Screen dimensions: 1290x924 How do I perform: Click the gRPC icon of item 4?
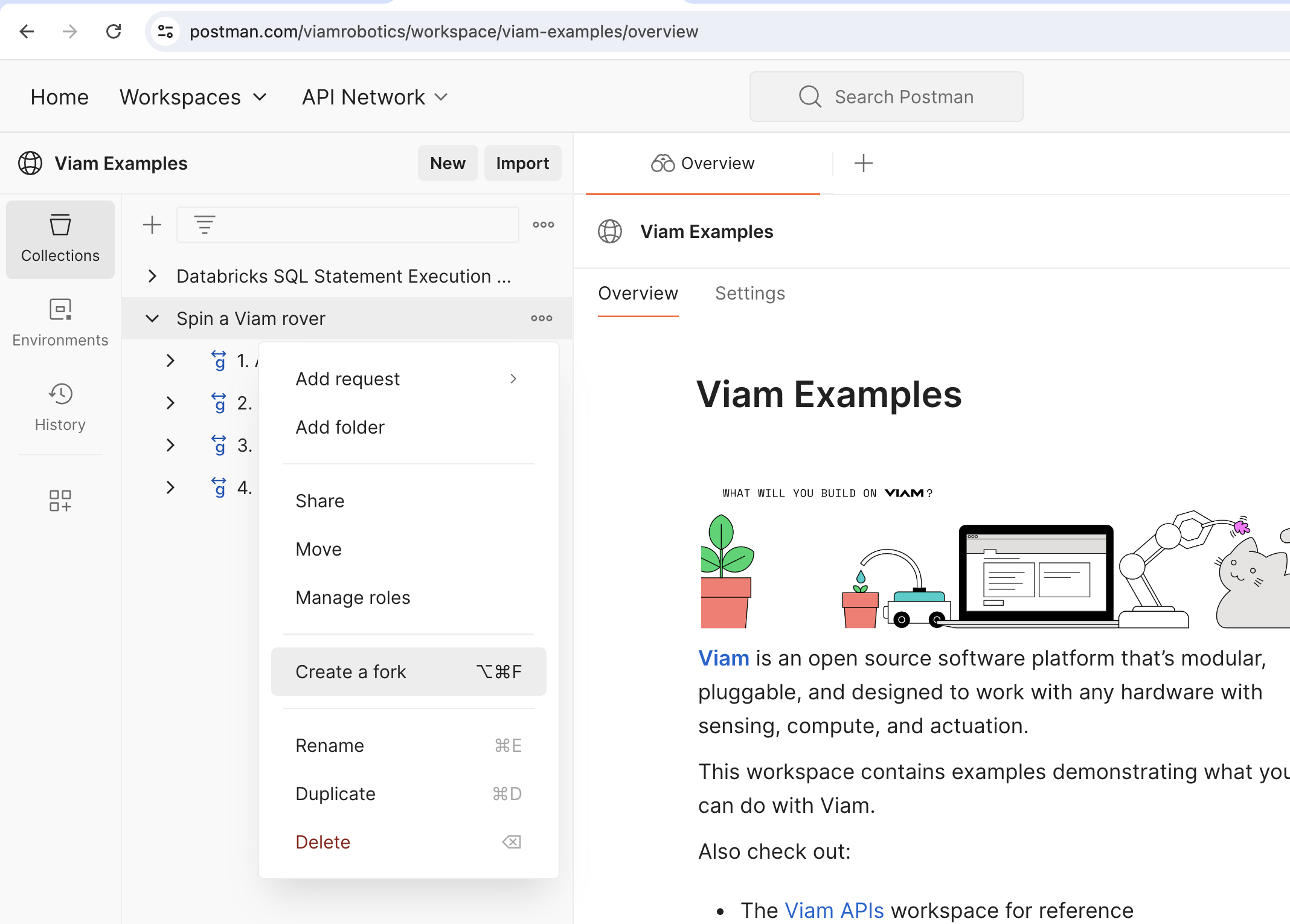click(x=219, y=487)
